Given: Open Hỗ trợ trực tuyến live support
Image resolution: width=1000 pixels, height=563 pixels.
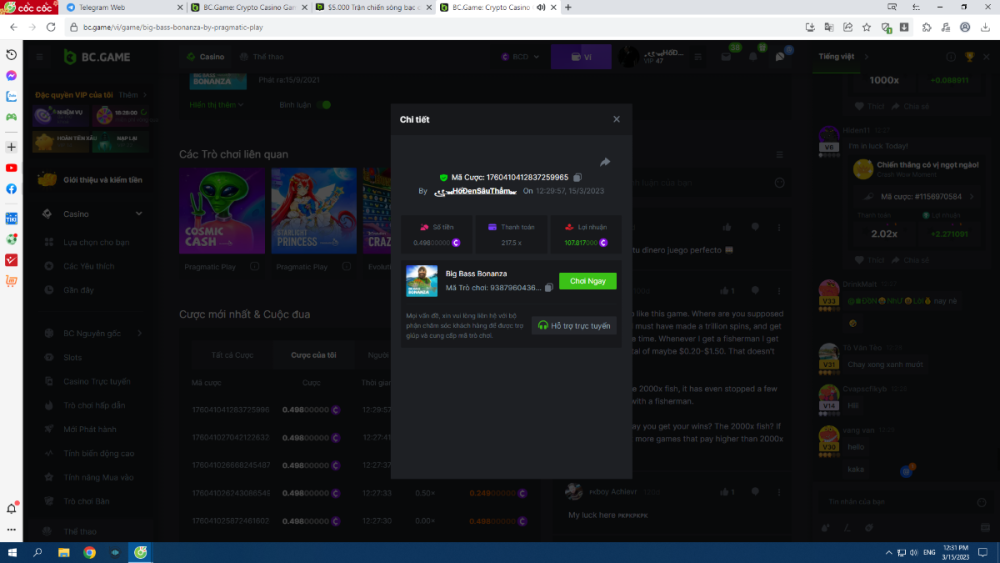Looking at the screenshot, I should 574,325.
